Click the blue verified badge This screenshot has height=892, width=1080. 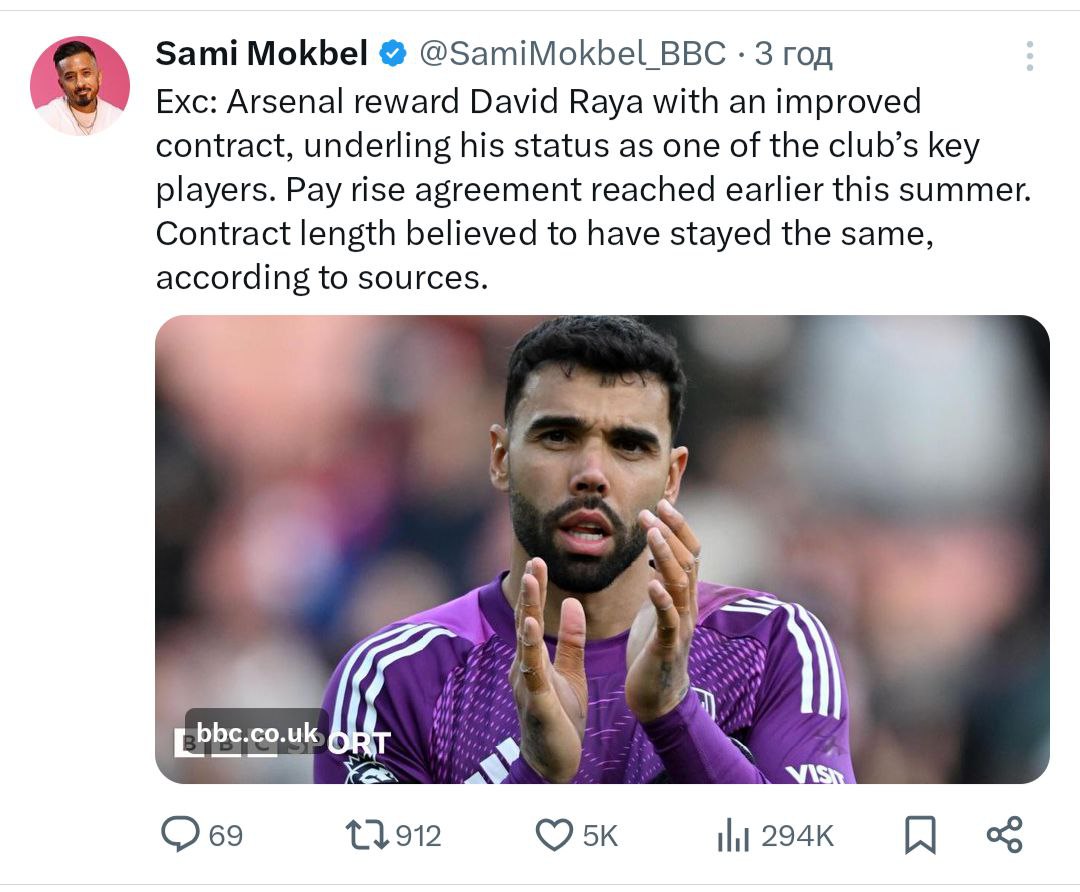[x=393, y=54]
